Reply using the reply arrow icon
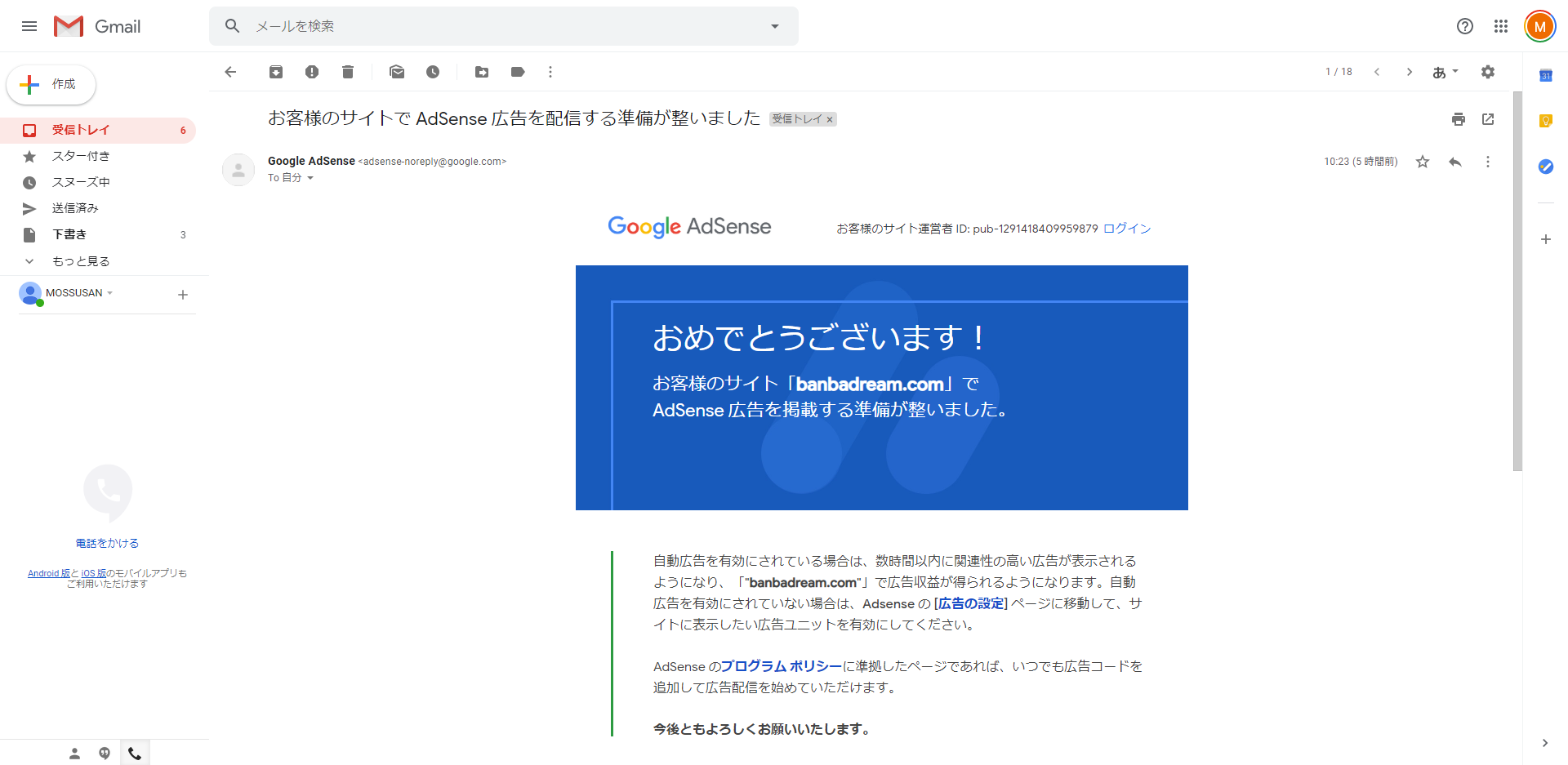This screenshot has height=765, width=1568. (1455, 162)
